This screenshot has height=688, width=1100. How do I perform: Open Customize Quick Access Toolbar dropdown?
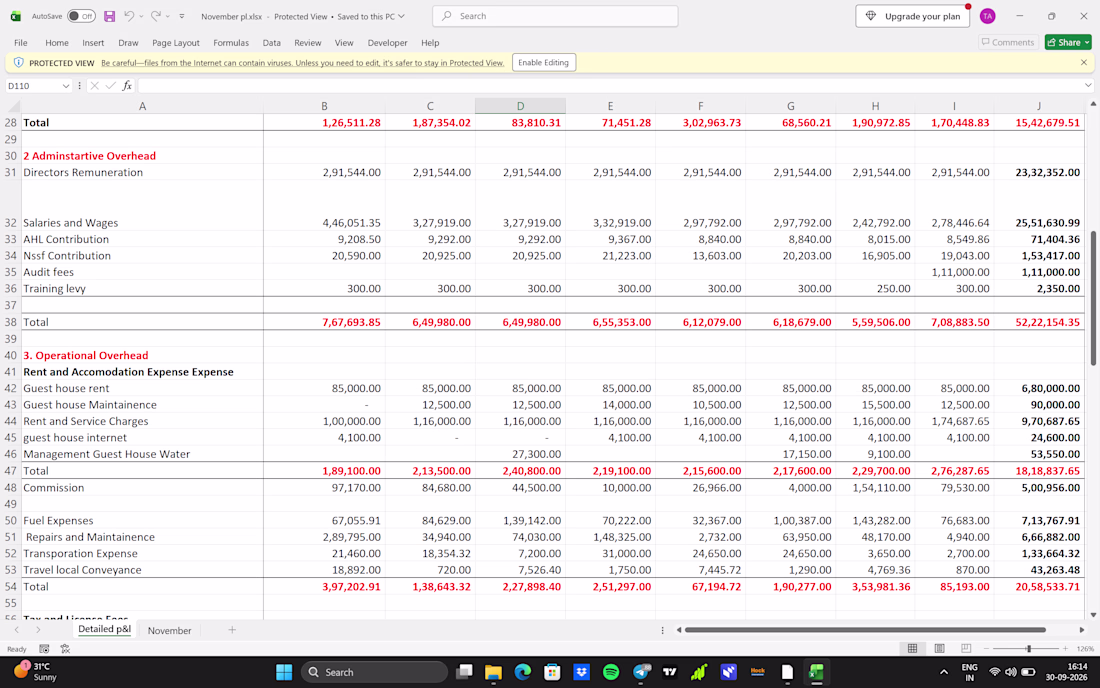(x=182, y=16)
